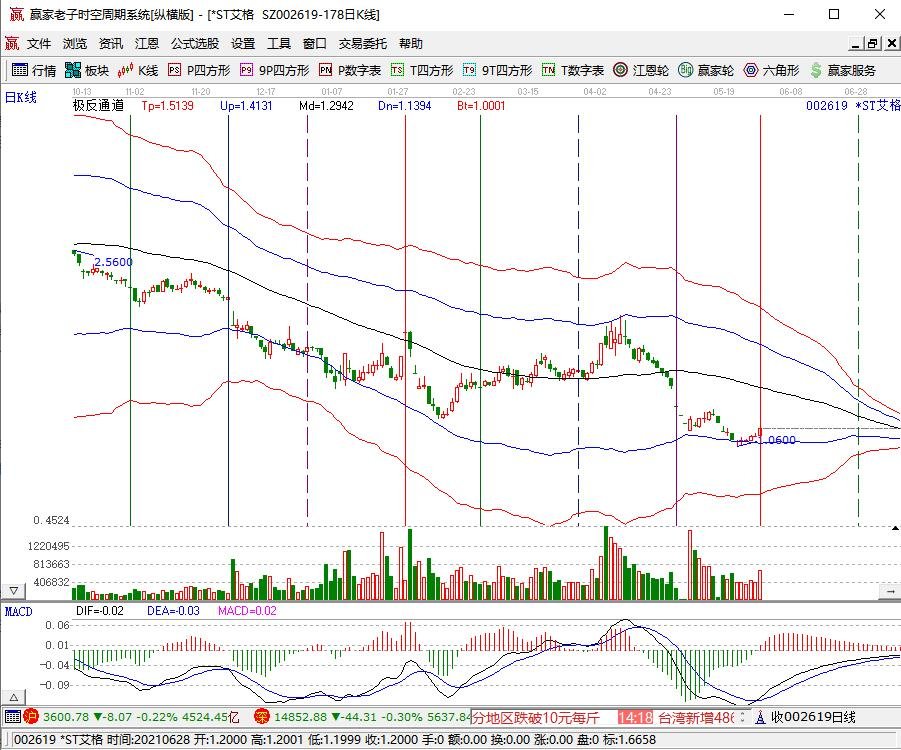Viewport: 901px width, 750px height.
Task: Click the MACD indicator label
Action: [x=19, y=611]
